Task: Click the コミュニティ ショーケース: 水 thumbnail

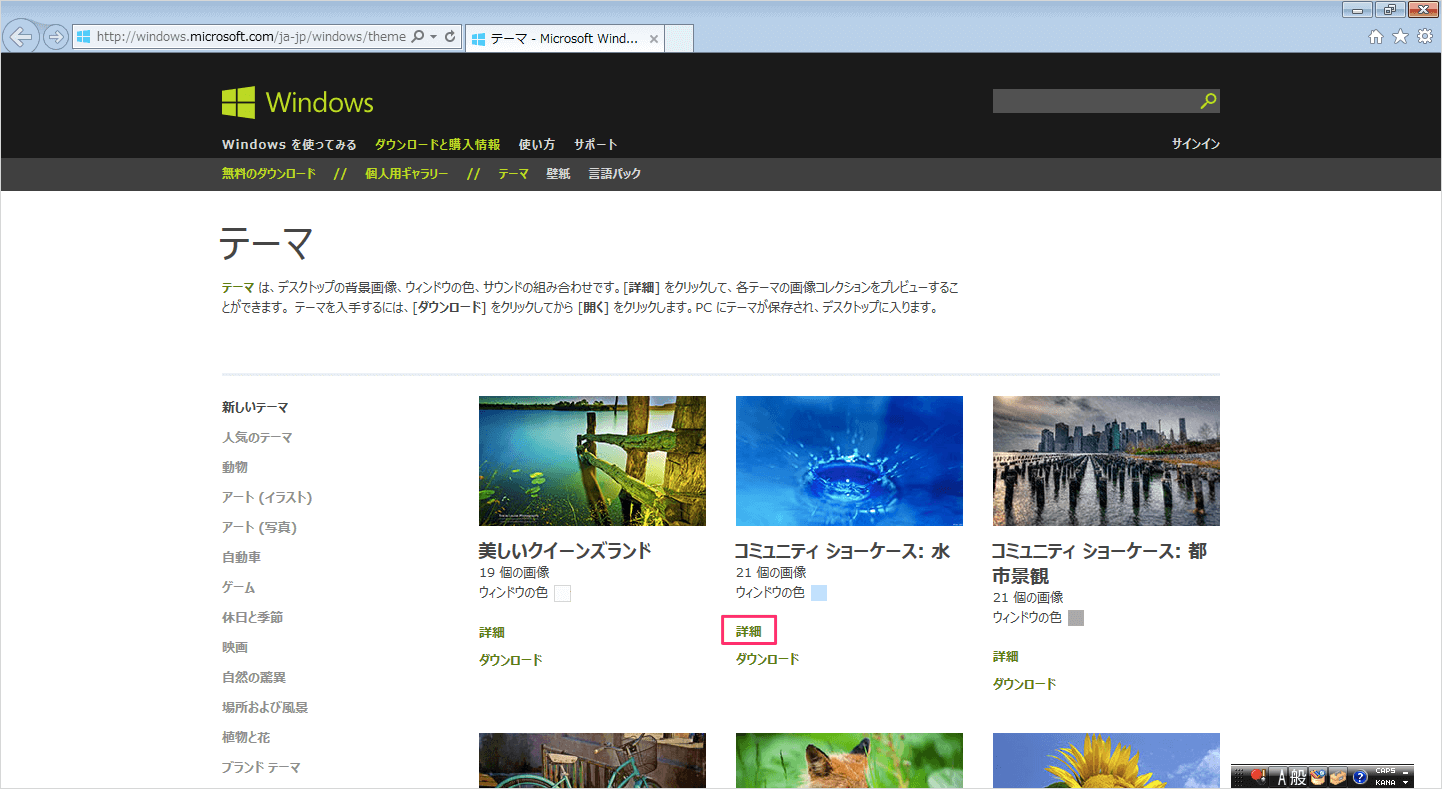Action: pos(849,461)
